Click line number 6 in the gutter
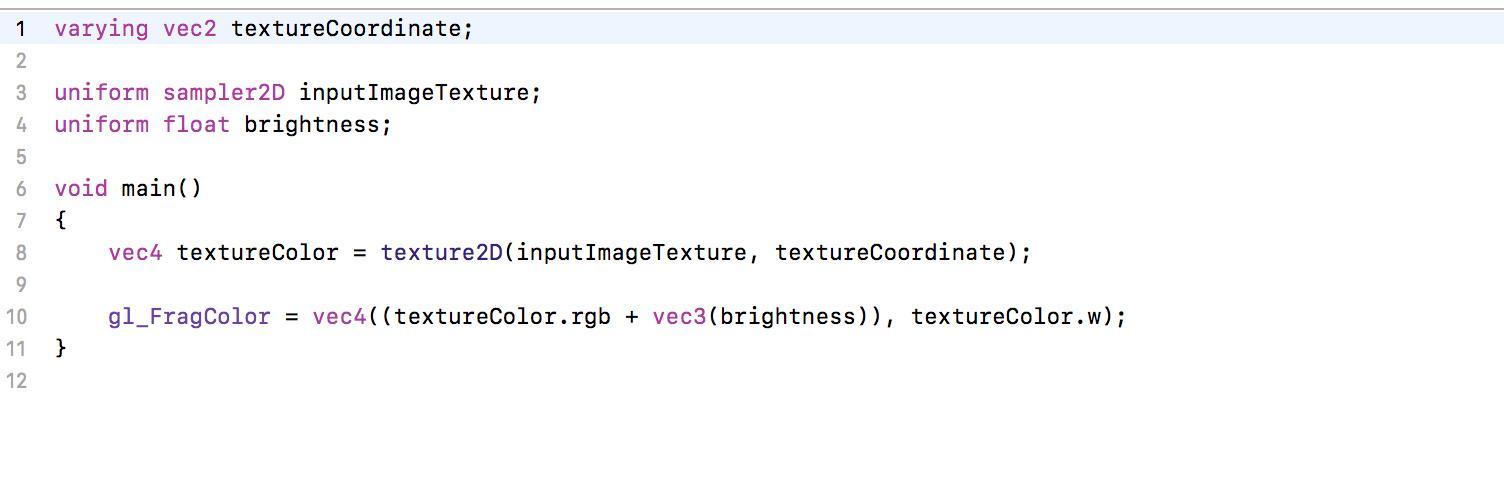The height and width of the screenshot is (496, 1504). point(20,189)
